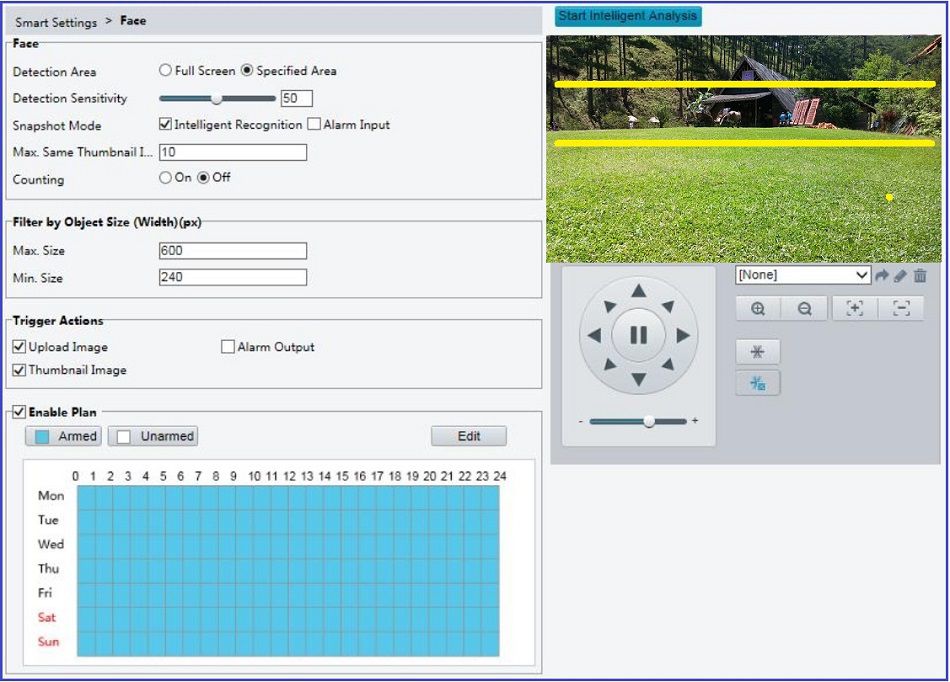Pan camera right with PTZ arrow
This screenshot has width=950, height=682.
pyautogui.click(x=683, y=335)
